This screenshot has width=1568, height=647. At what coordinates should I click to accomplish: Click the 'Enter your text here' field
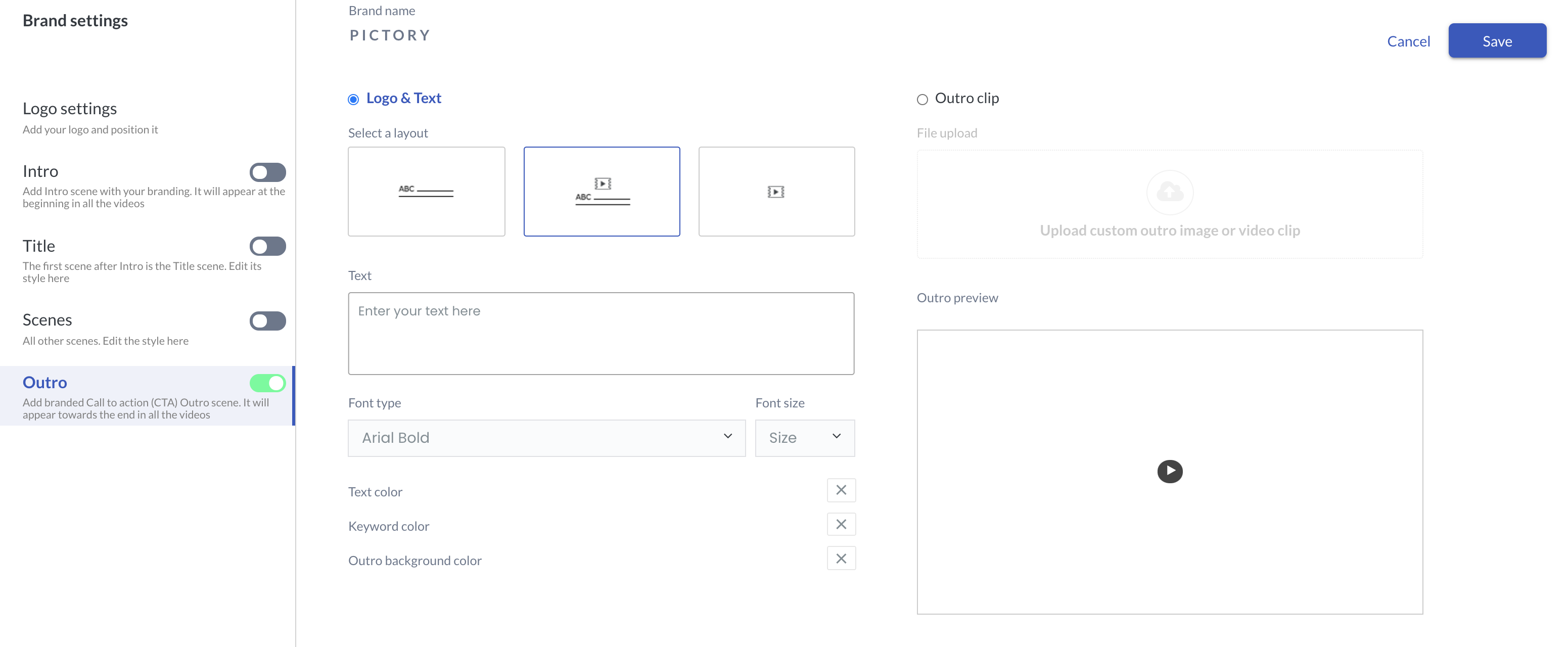tap(600, 333)
